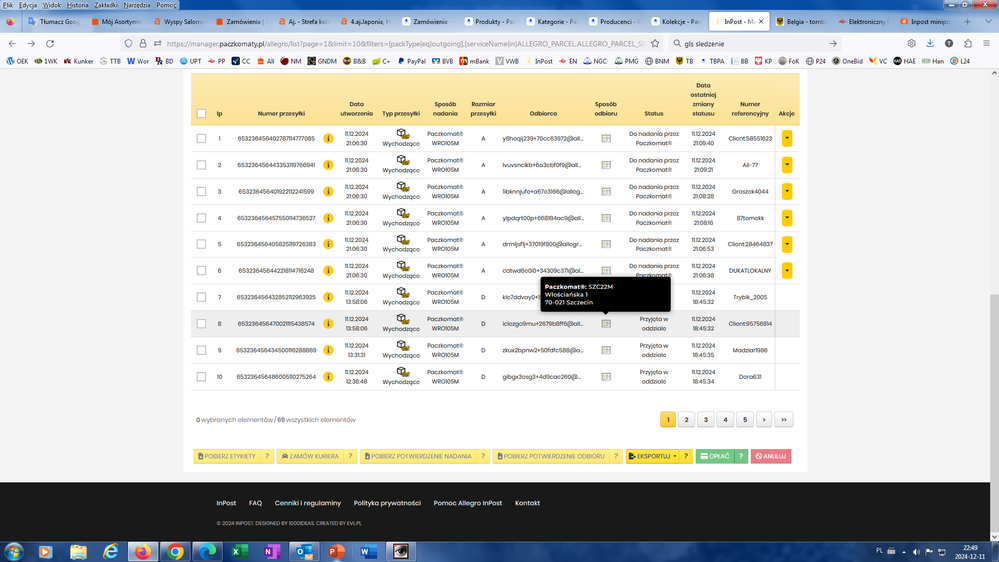This screenshot has width=999, height=562.
Task: Click the outgoing parcel type icon in row 2
Action: click(x=402, y=160)
